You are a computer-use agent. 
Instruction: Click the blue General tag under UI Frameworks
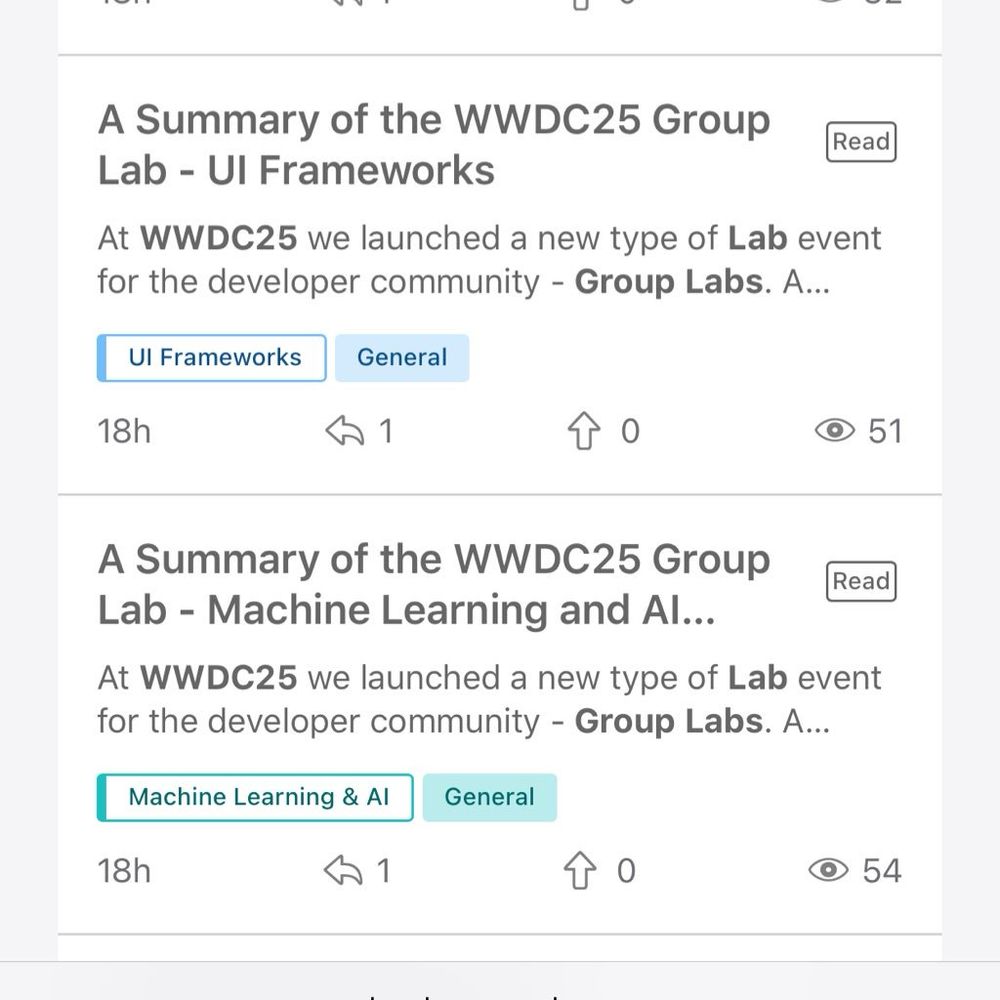(402, 358)
